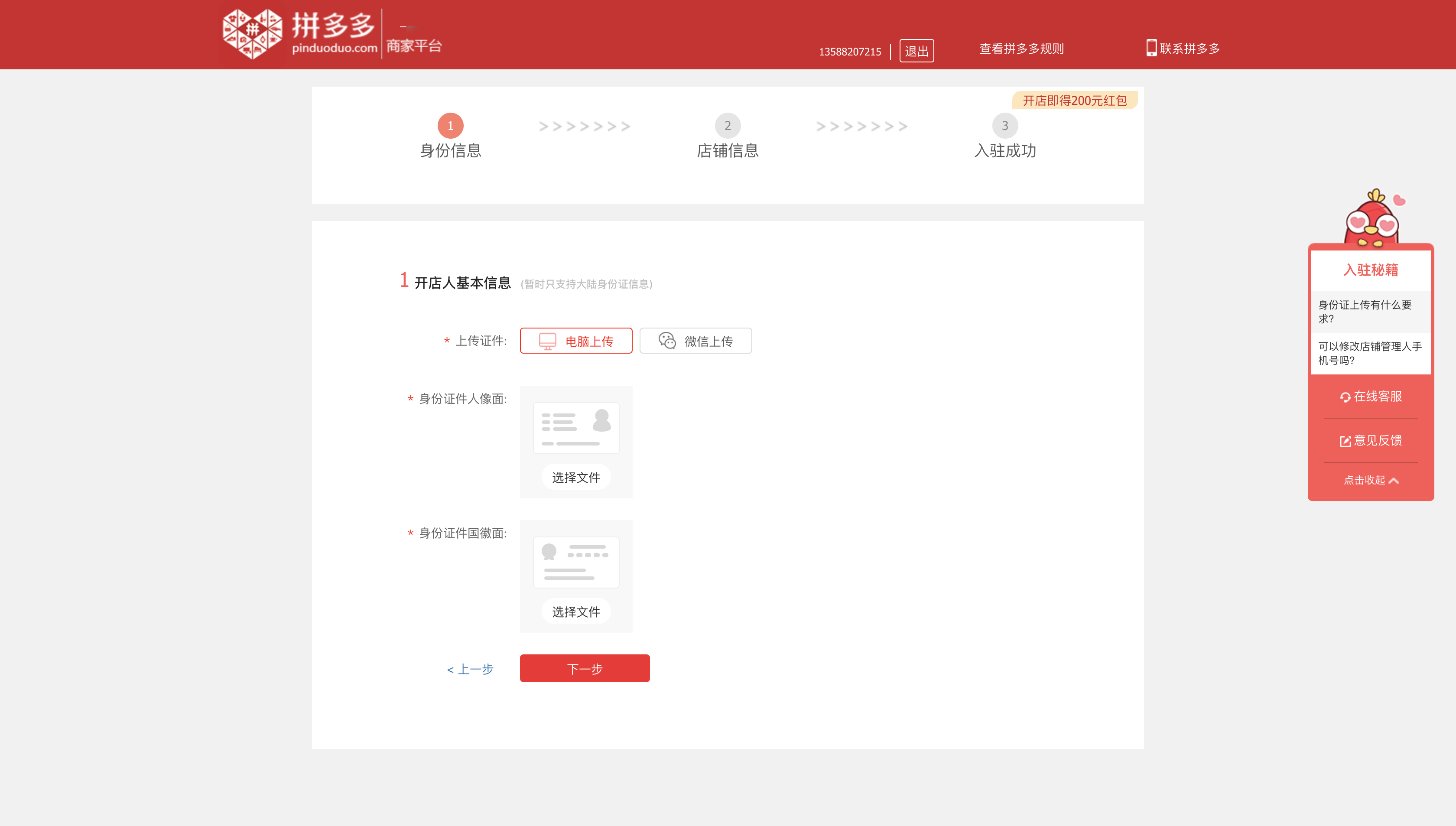Click the headset icon beside 在线客服

point(1345,397)
